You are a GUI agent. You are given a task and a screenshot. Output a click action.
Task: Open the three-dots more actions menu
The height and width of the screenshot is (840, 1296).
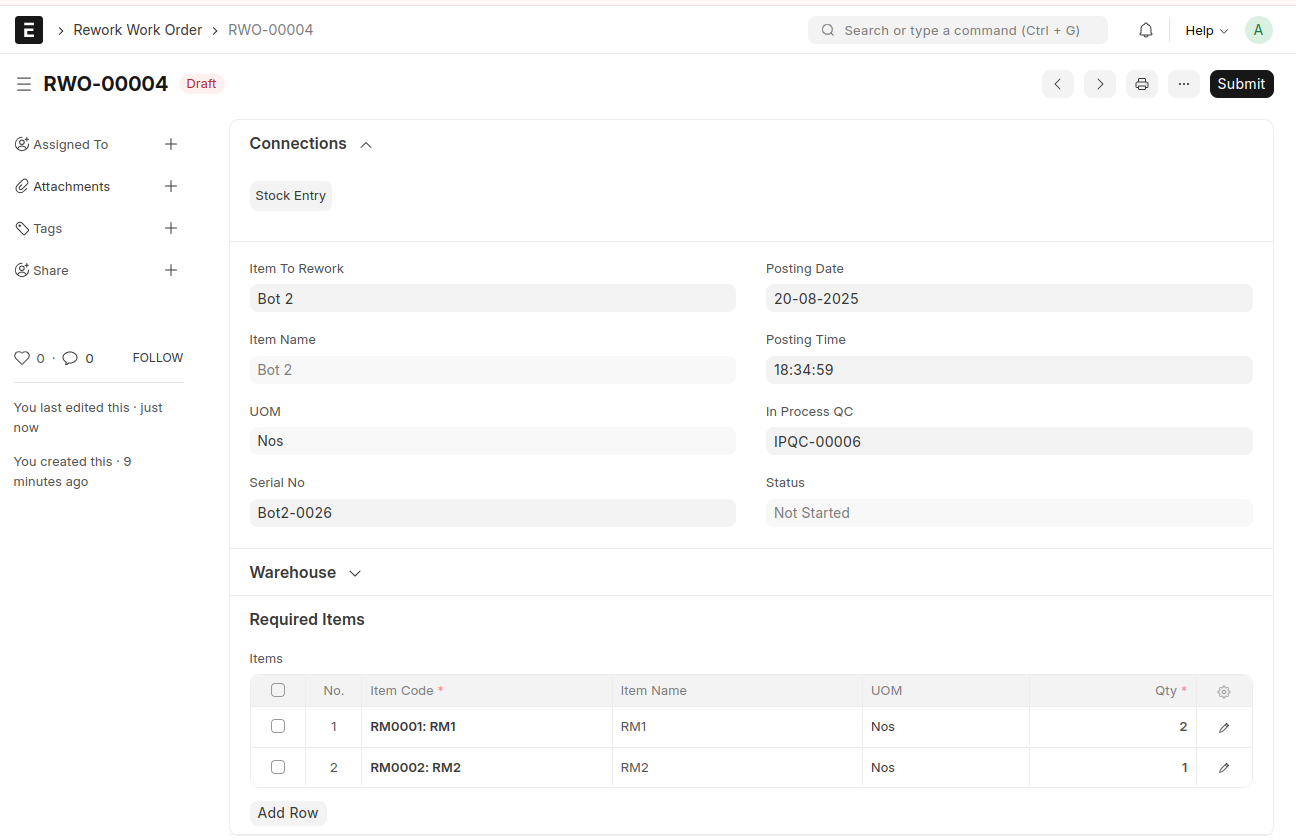point(1183,84)
